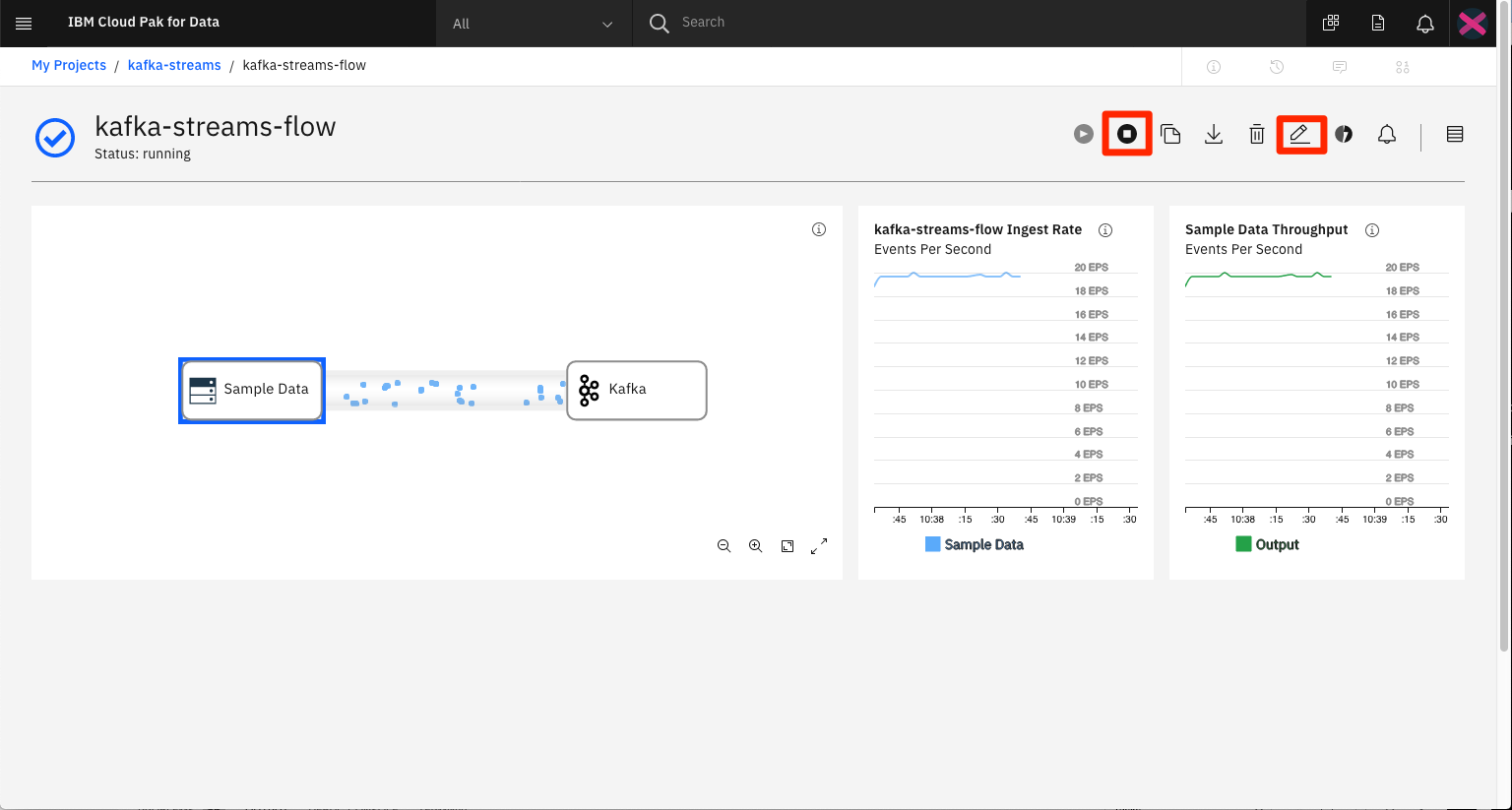Open the user avatar menu

1473,23
